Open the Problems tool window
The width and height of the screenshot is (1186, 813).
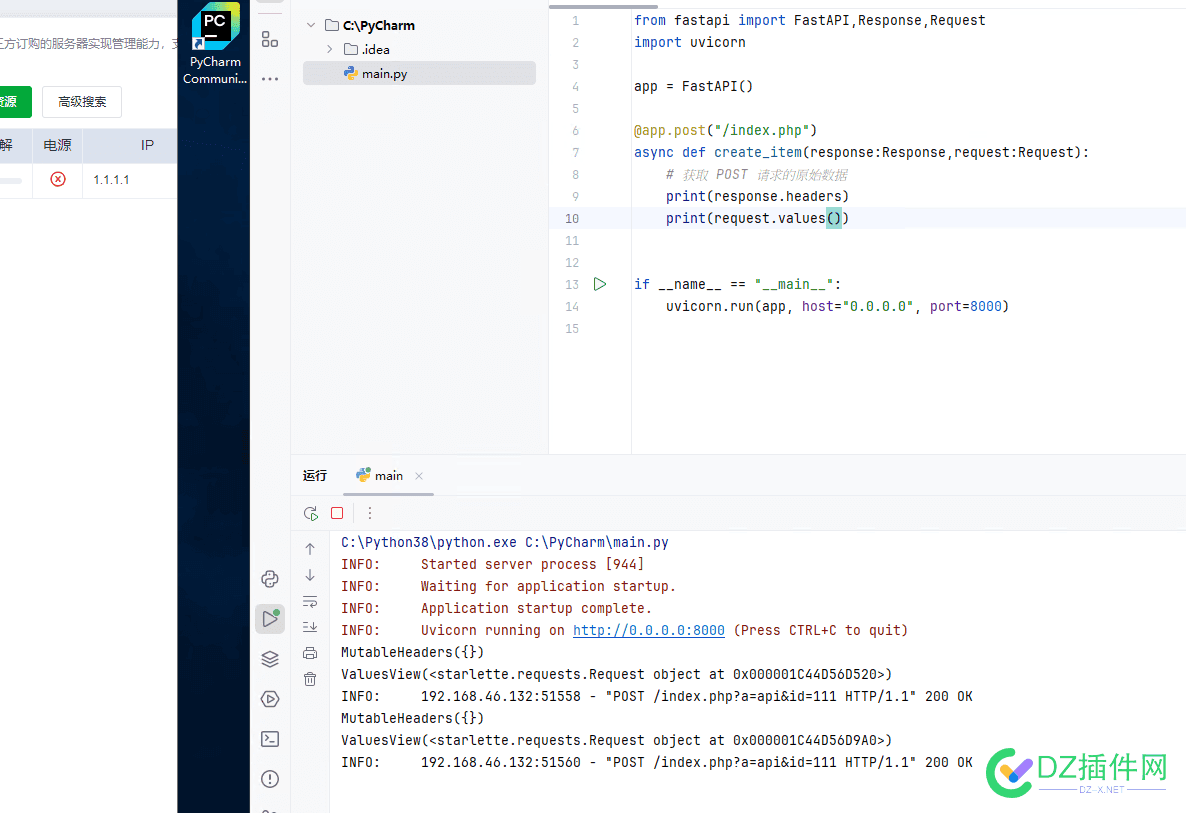[x=270, y=778]
